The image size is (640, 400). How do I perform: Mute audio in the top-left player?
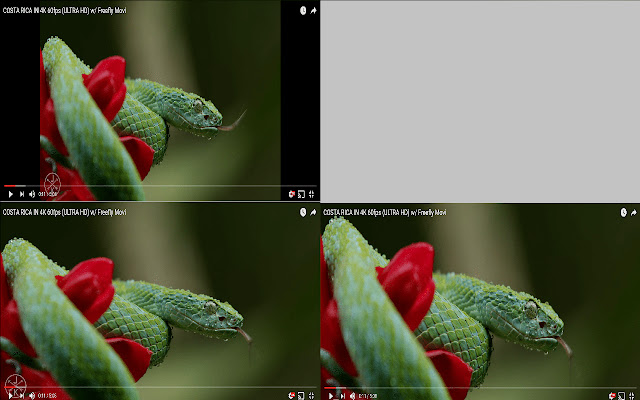(32, 194)
